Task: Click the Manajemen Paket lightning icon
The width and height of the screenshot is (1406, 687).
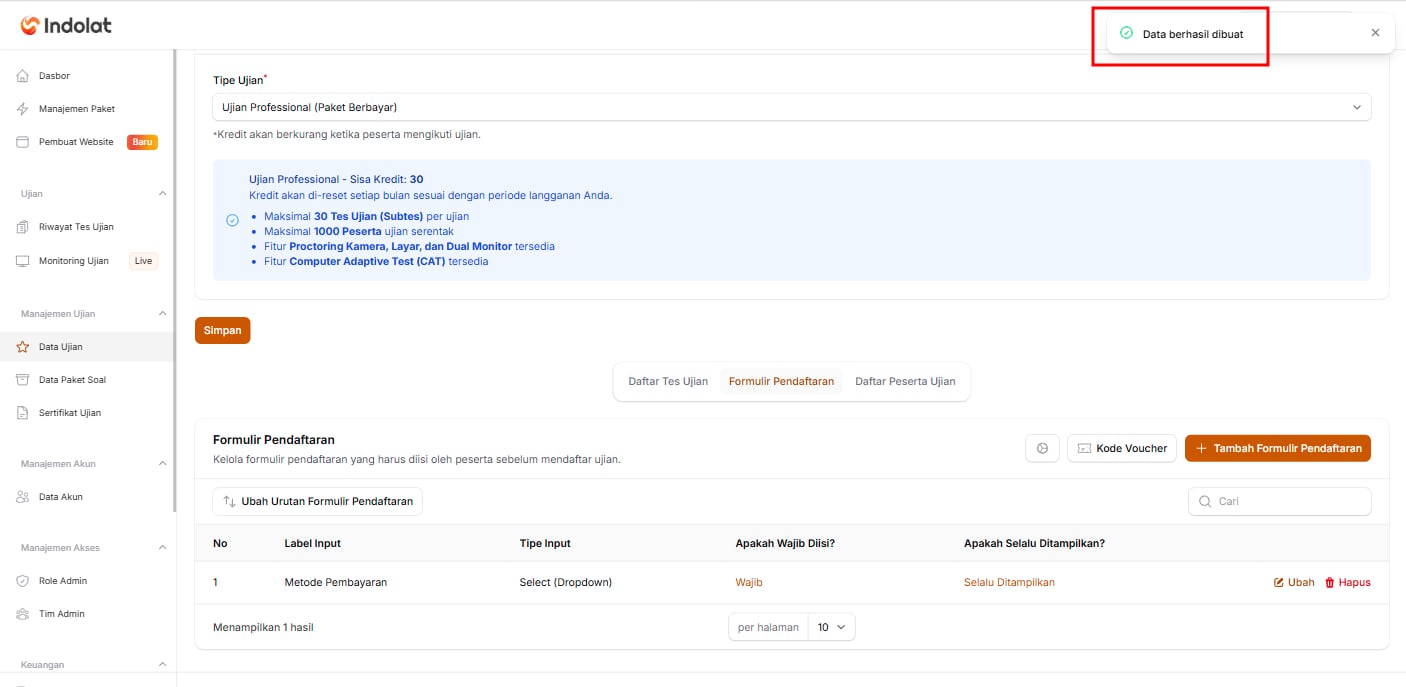Action: (23, 109)
